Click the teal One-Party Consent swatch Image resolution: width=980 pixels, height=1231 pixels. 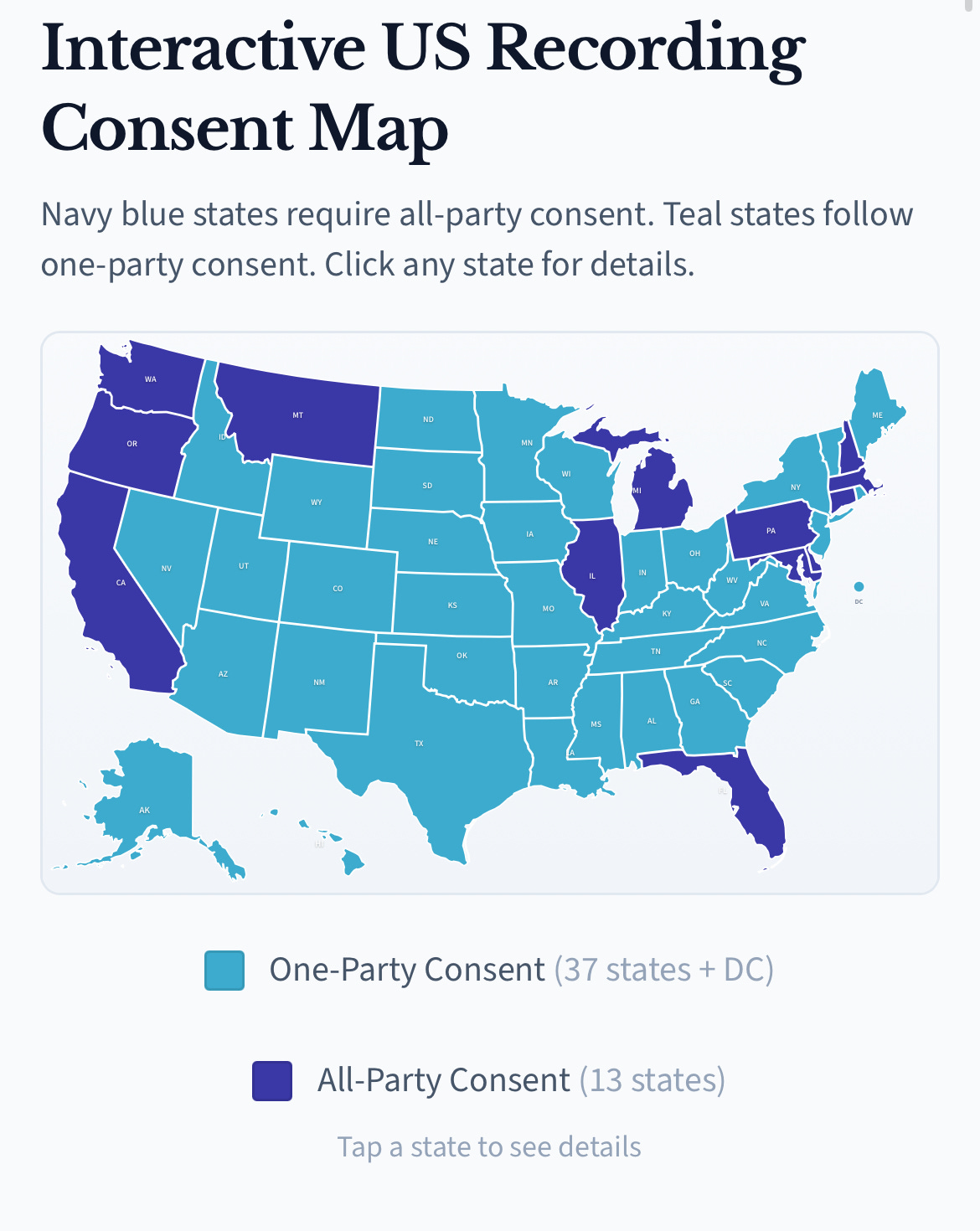coord(224,970)
